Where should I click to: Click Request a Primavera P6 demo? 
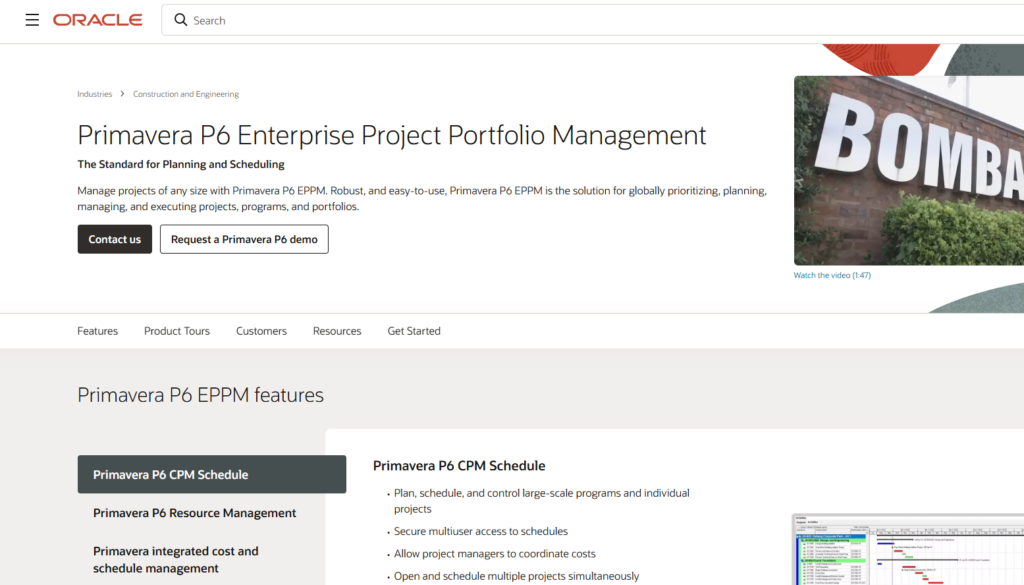tap(244, 239)
